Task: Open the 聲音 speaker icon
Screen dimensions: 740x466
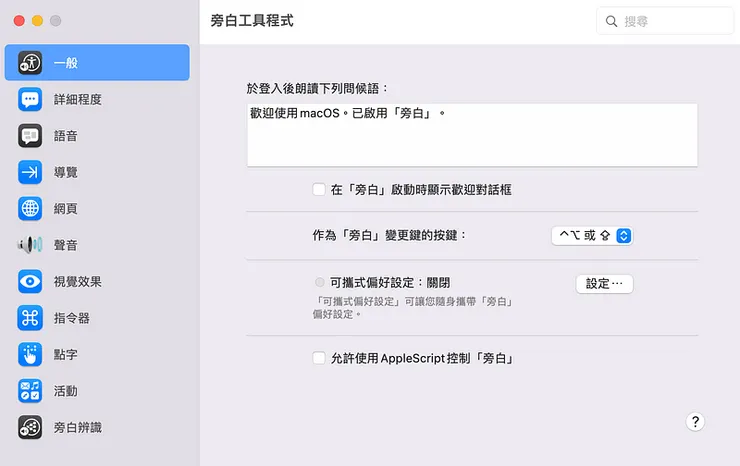Action: pos(30,245)
